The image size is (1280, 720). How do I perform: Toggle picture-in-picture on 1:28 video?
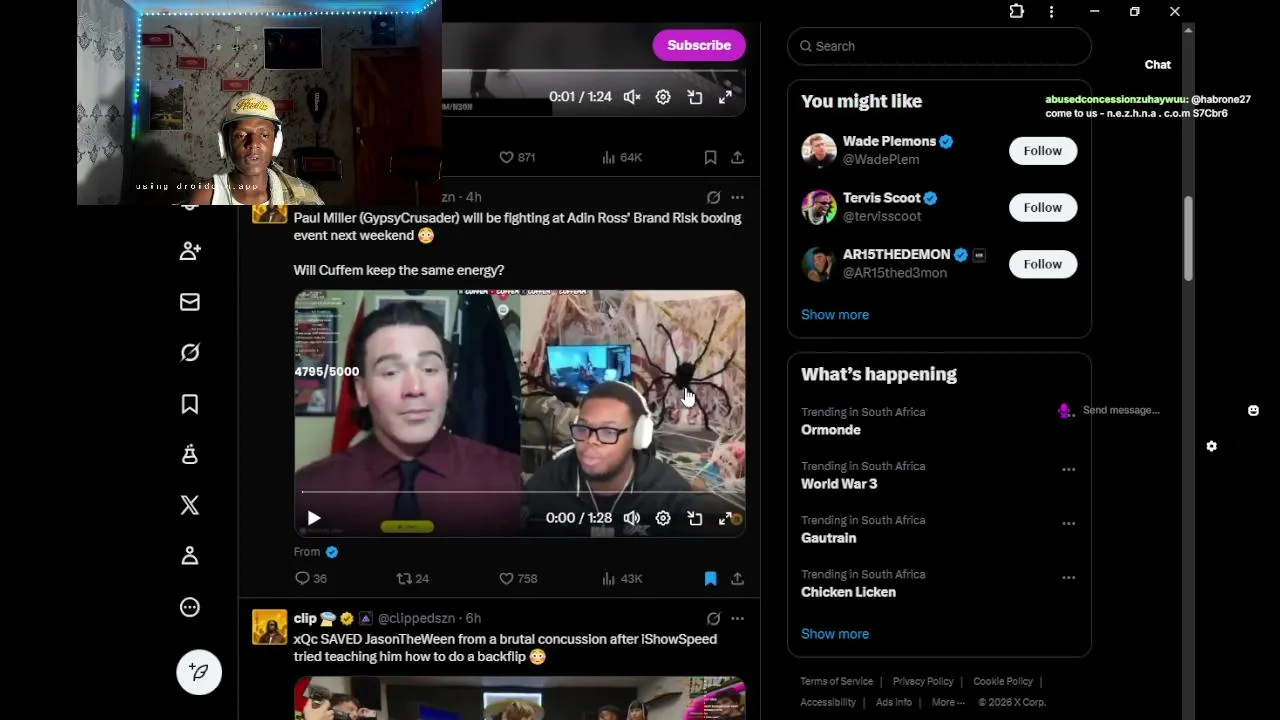click(x=695, y=518)
